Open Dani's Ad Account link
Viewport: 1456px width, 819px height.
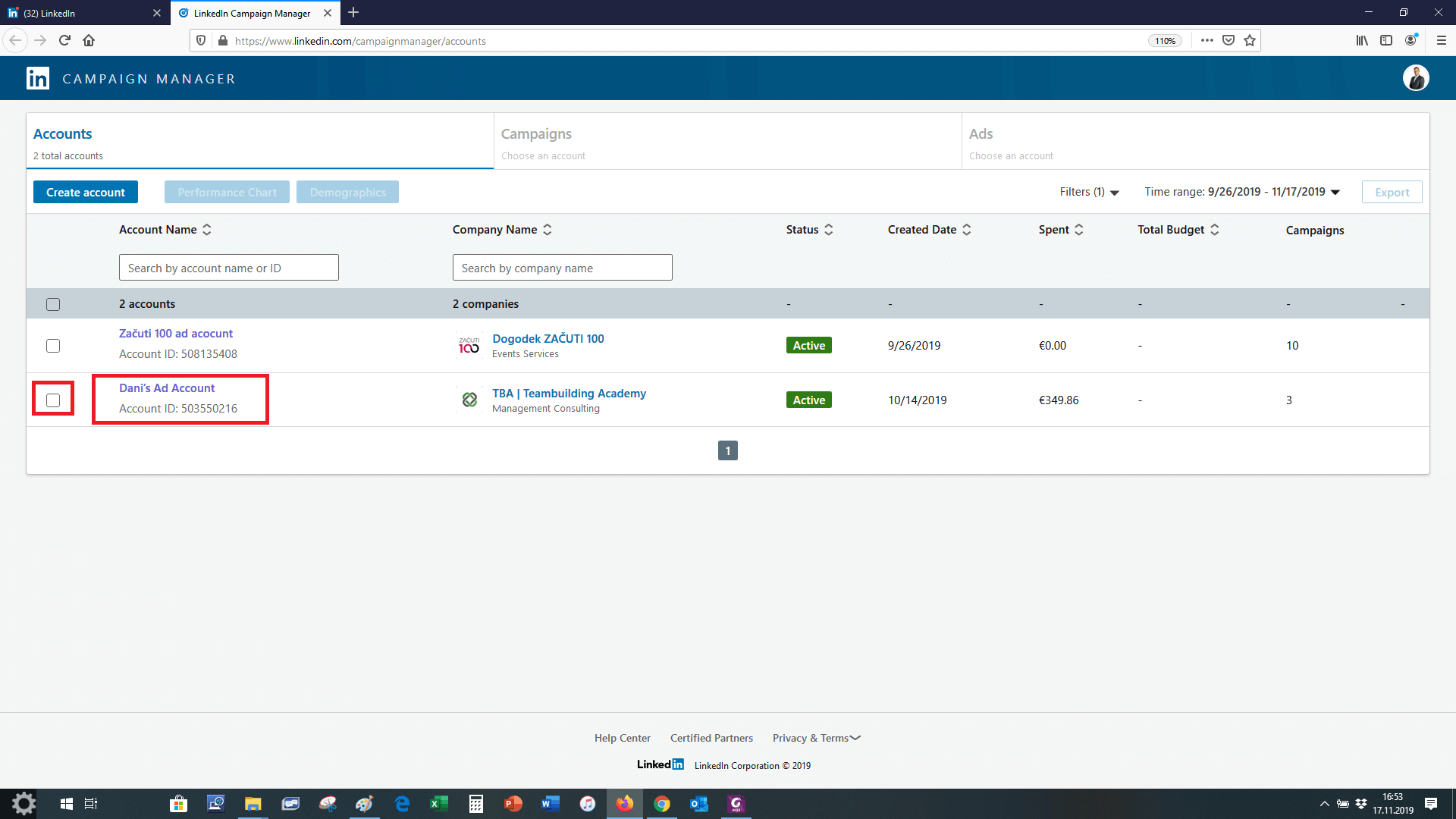[167, 388]
